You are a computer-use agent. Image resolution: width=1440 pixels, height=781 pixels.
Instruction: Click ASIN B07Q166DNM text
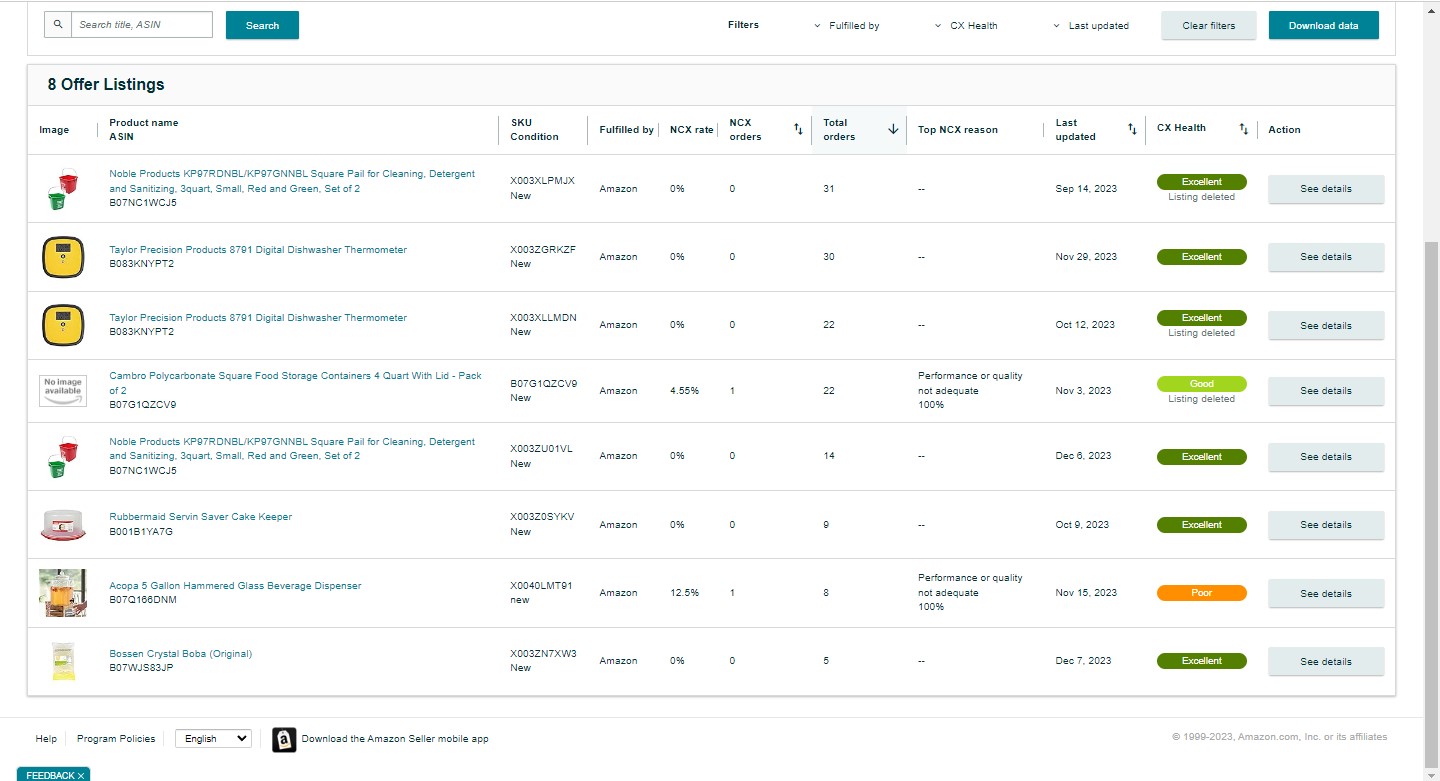(x=143, y=600)
